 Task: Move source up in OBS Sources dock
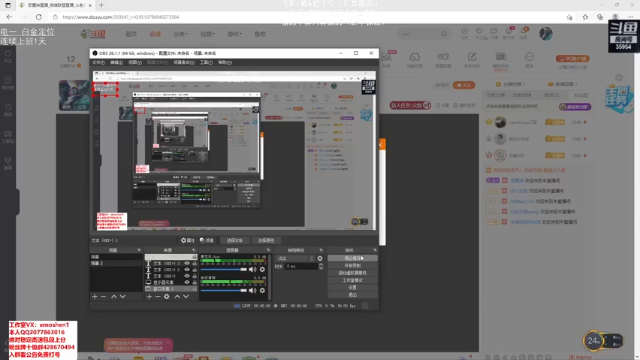click(177, 296)
